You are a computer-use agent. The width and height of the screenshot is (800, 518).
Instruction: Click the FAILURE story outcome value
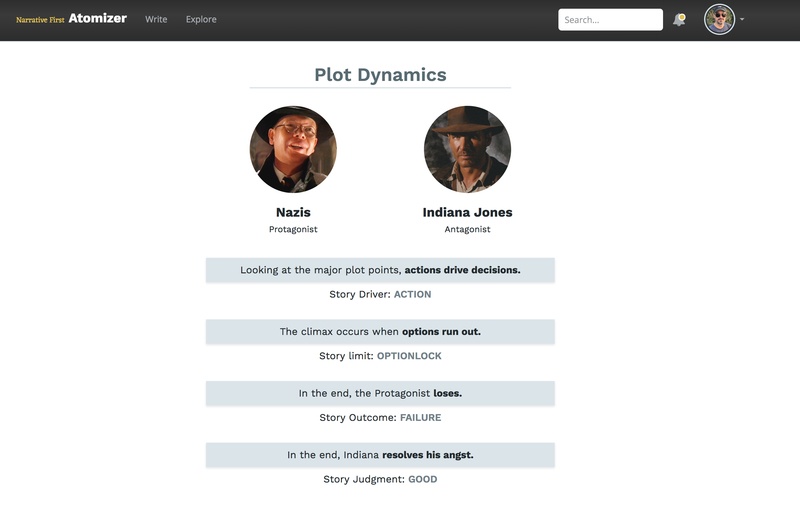point(420,418)
